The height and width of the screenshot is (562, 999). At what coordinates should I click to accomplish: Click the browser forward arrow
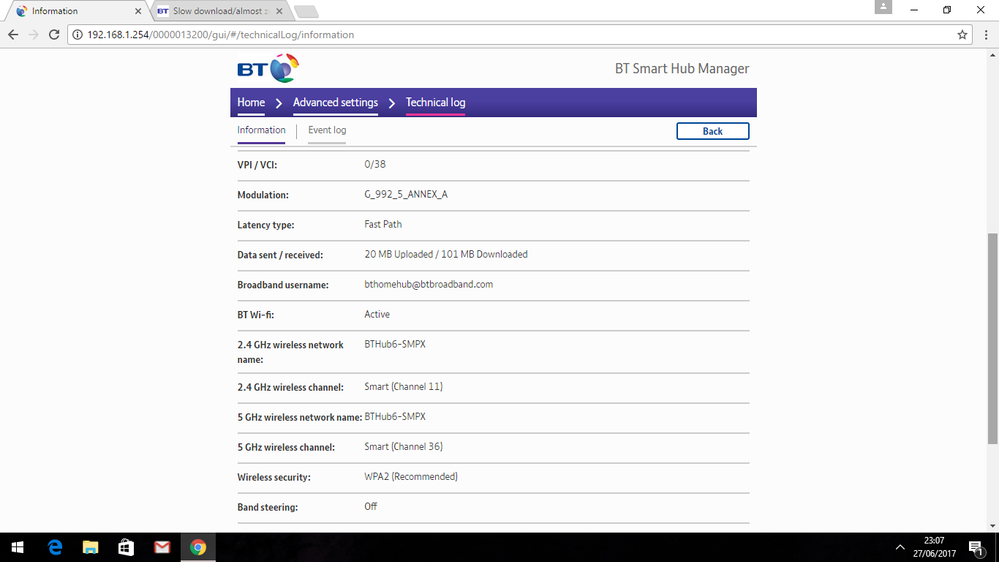point(34,35)
